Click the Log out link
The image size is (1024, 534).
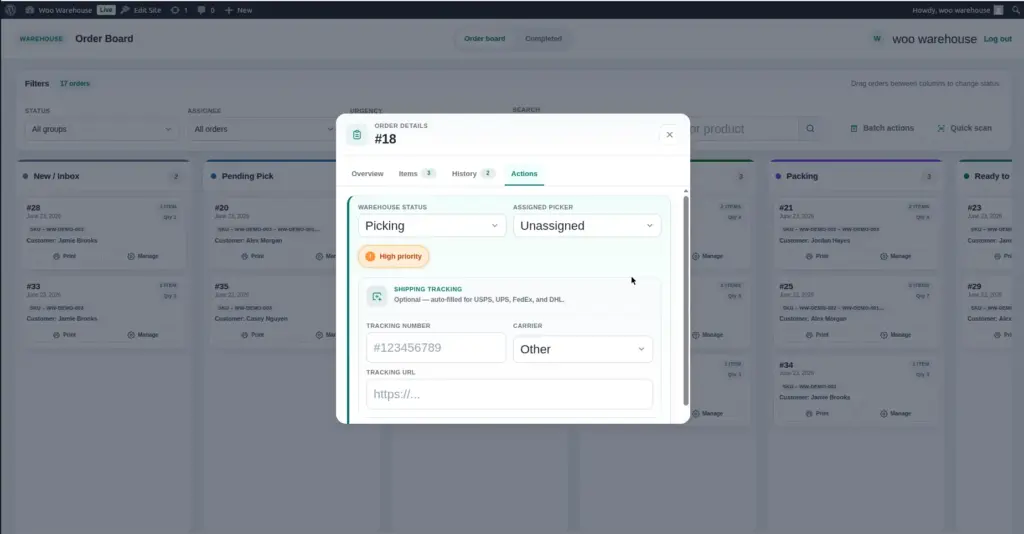pos(997,39)
